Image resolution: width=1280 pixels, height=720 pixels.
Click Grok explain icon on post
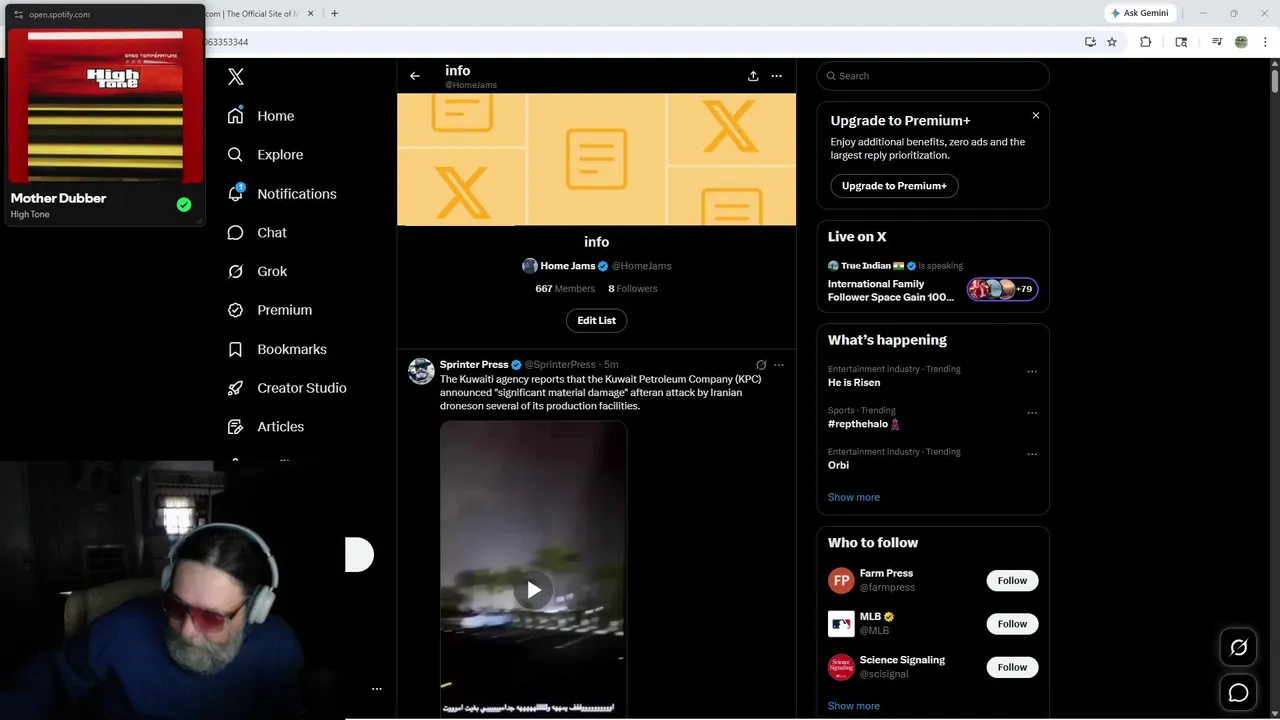pyautogui.click(x=761, y=365)
